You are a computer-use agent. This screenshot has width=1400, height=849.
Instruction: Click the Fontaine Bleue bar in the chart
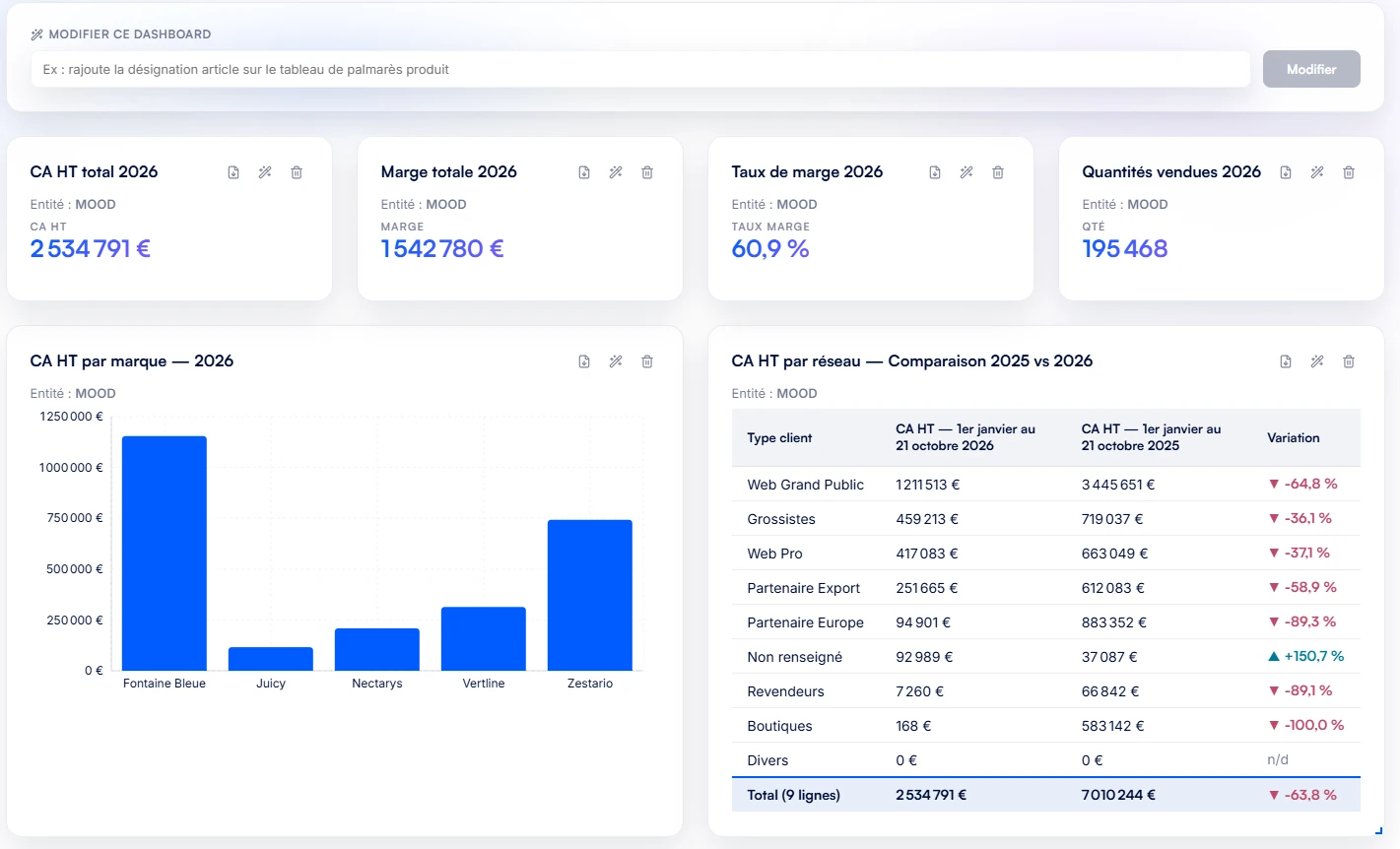pos(165,554)
